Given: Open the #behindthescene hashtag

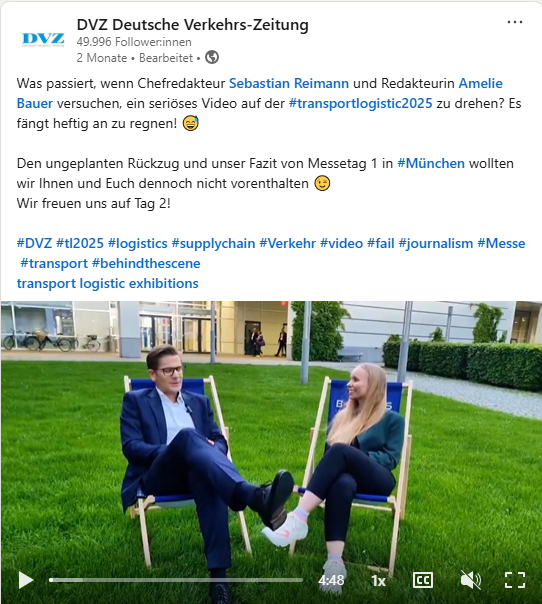Looking at the screenshot, I should [x=146, y=263].
